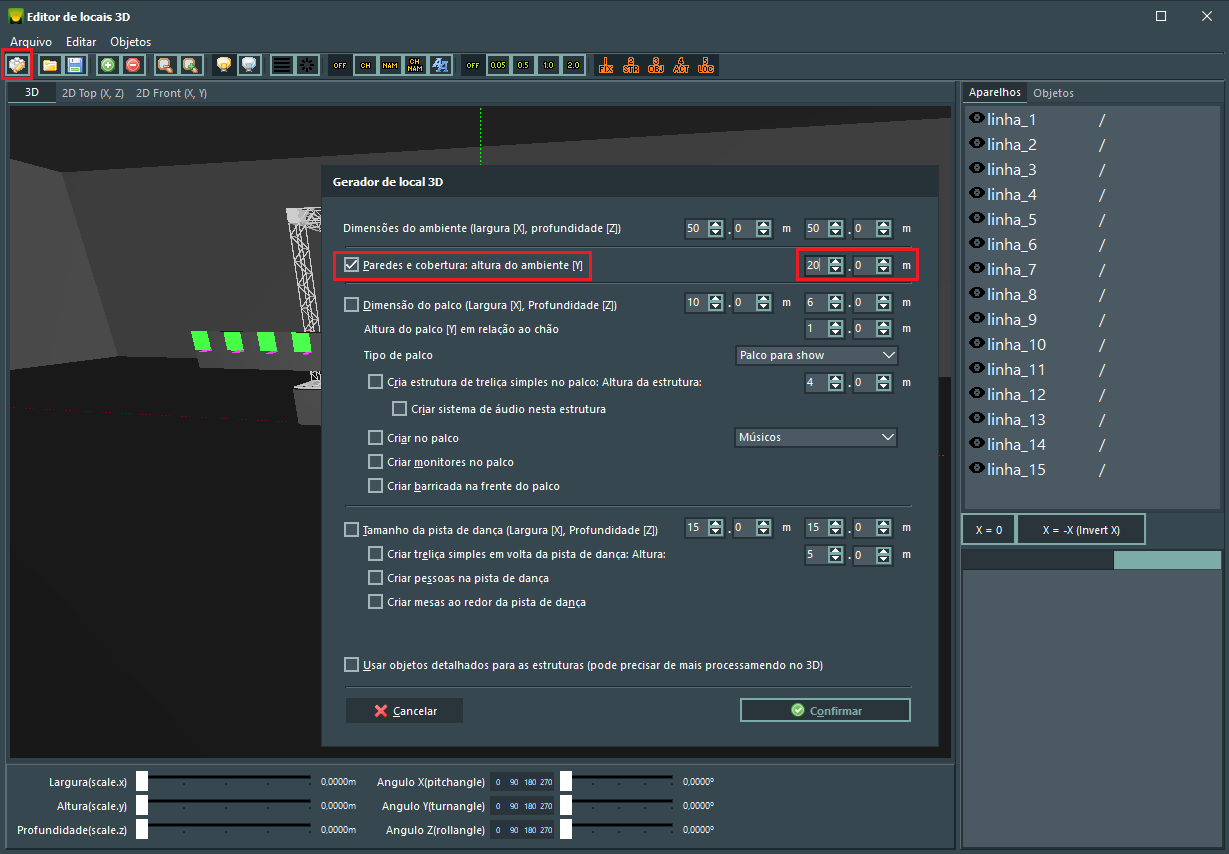Select the orange 5 LOC toolbar icon
This screenshot has width=1229, height=854.
click(706, 65)
